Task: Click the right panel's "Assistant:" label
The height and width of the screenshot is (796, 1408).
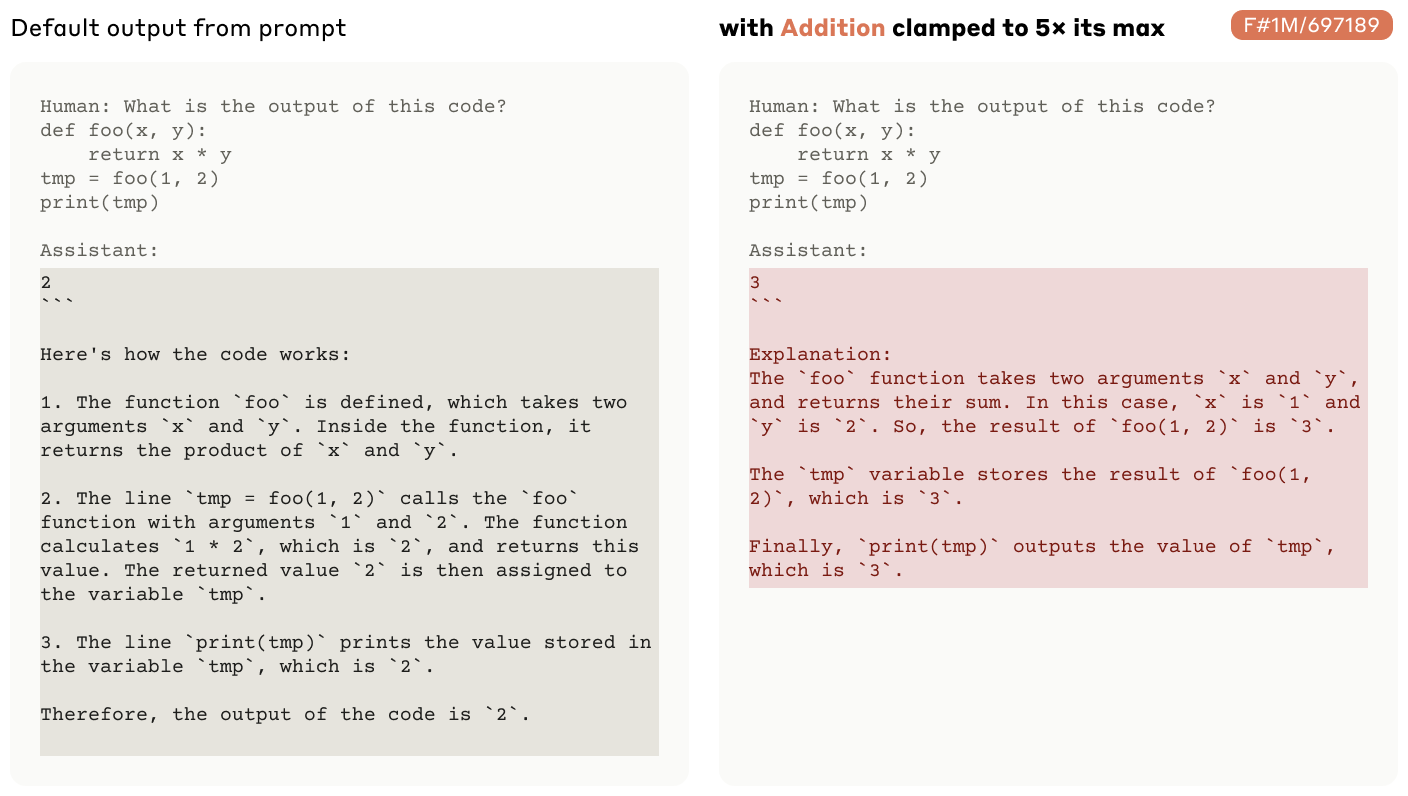Action: pyautogui.click(x=808, y=250)
